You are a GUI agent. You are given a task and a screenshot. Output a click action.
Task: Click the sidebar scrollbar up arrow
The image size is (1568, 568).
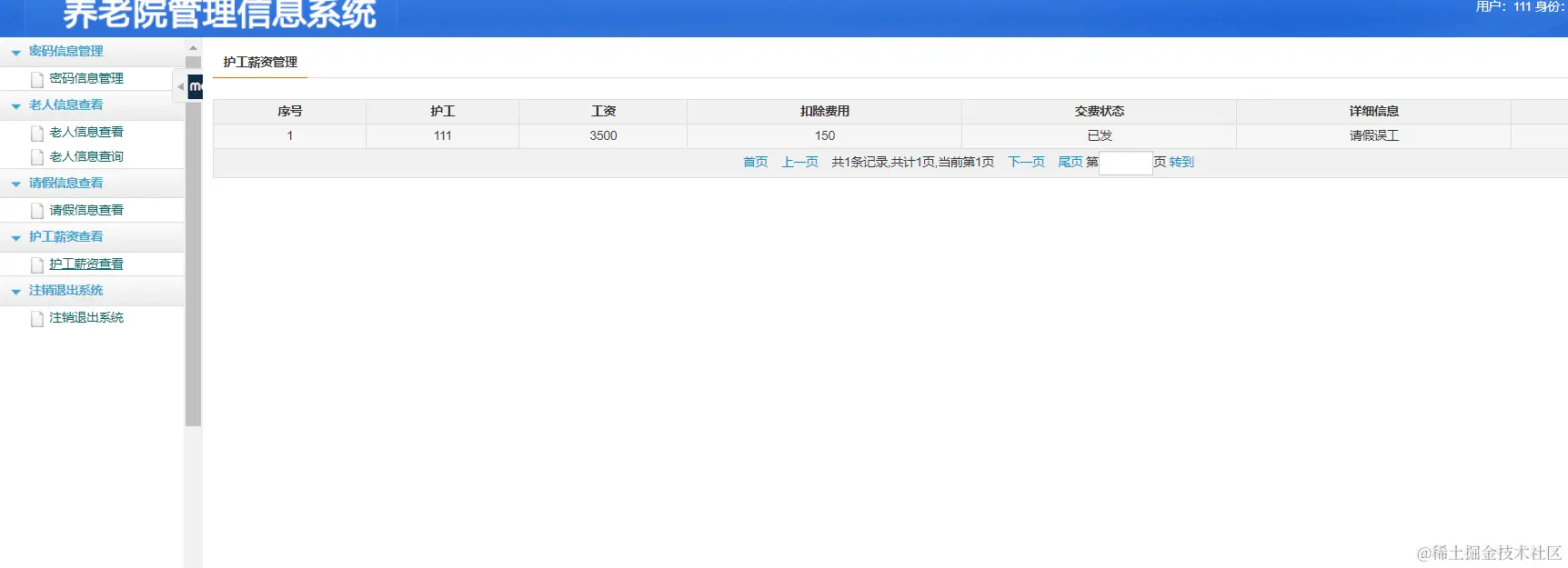click(193, 47)
